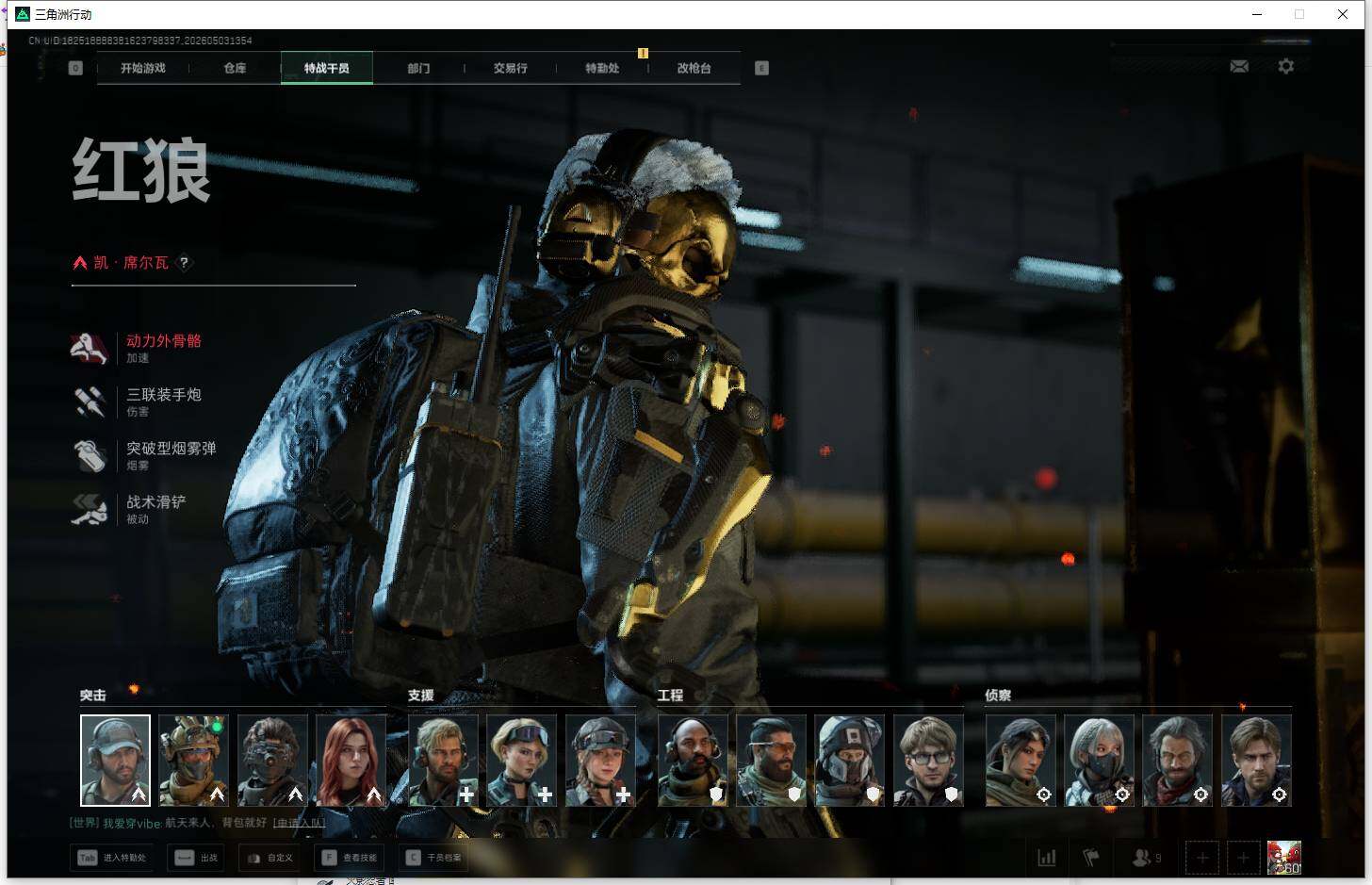The width and height of the screenshot is (1372, 885).
Task: Select the 突击 operator with night-vision goggles
Action: tap(272, 761)
